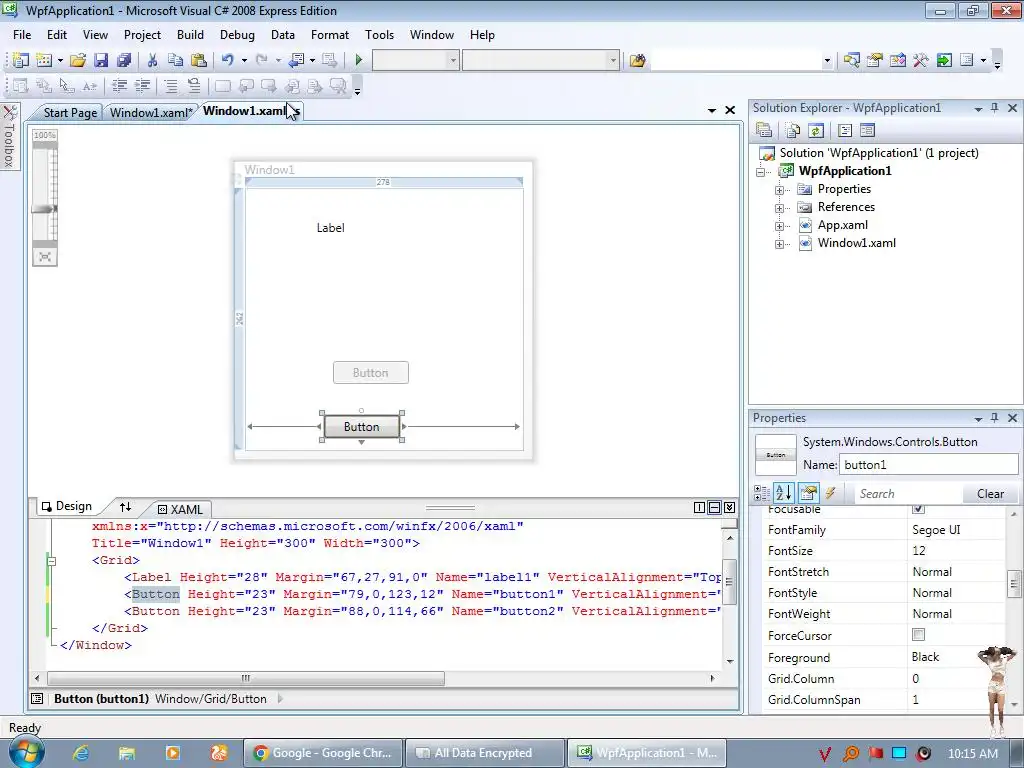The height and width of the screenshot is (768, 1024).
Task: Click the Window/Grid/Button breadcrumb path
Action: coord(211,699)
